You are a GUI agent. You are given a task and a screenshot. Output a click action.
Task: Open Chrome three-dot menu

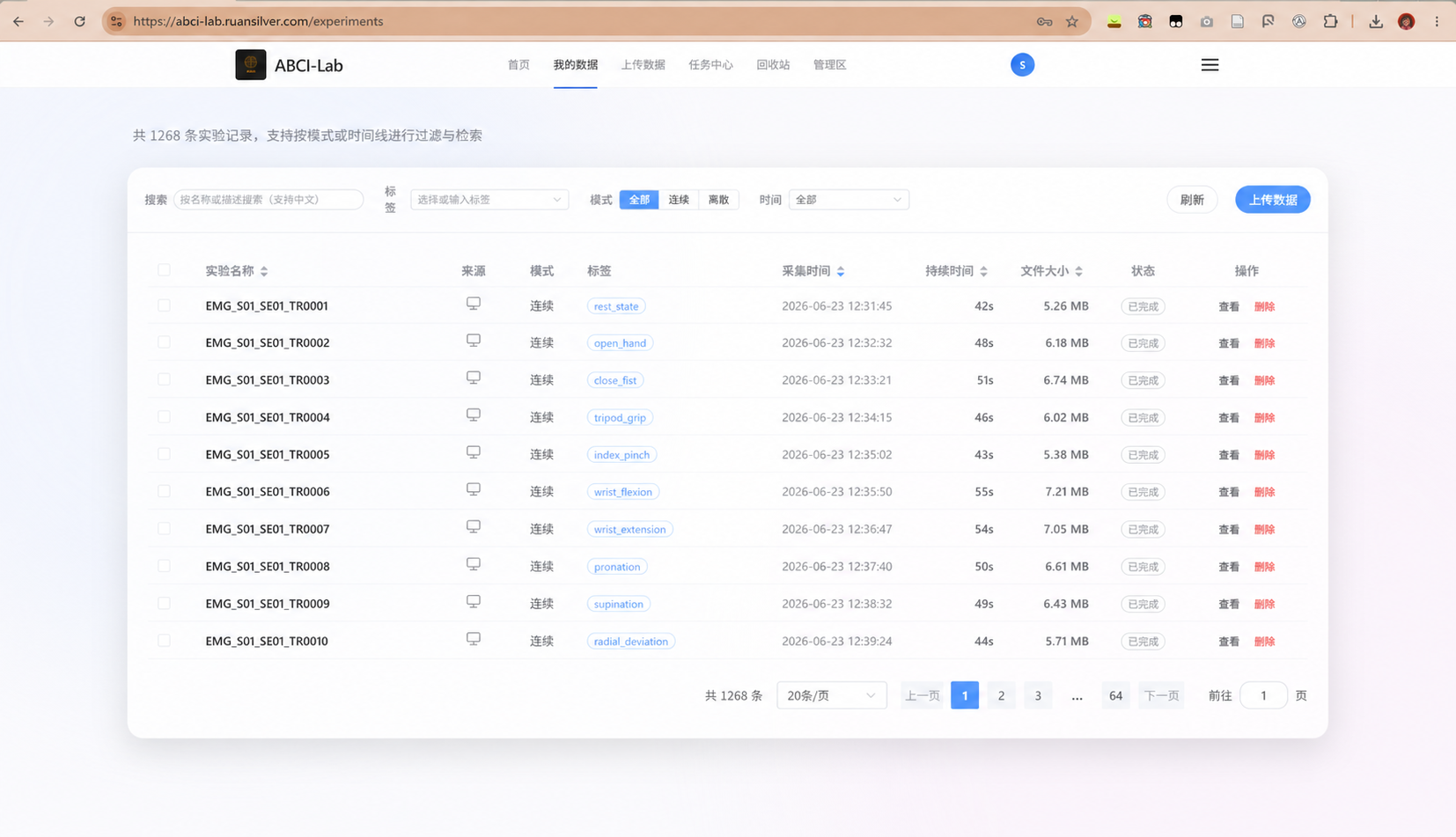[x=1437, y=21]
